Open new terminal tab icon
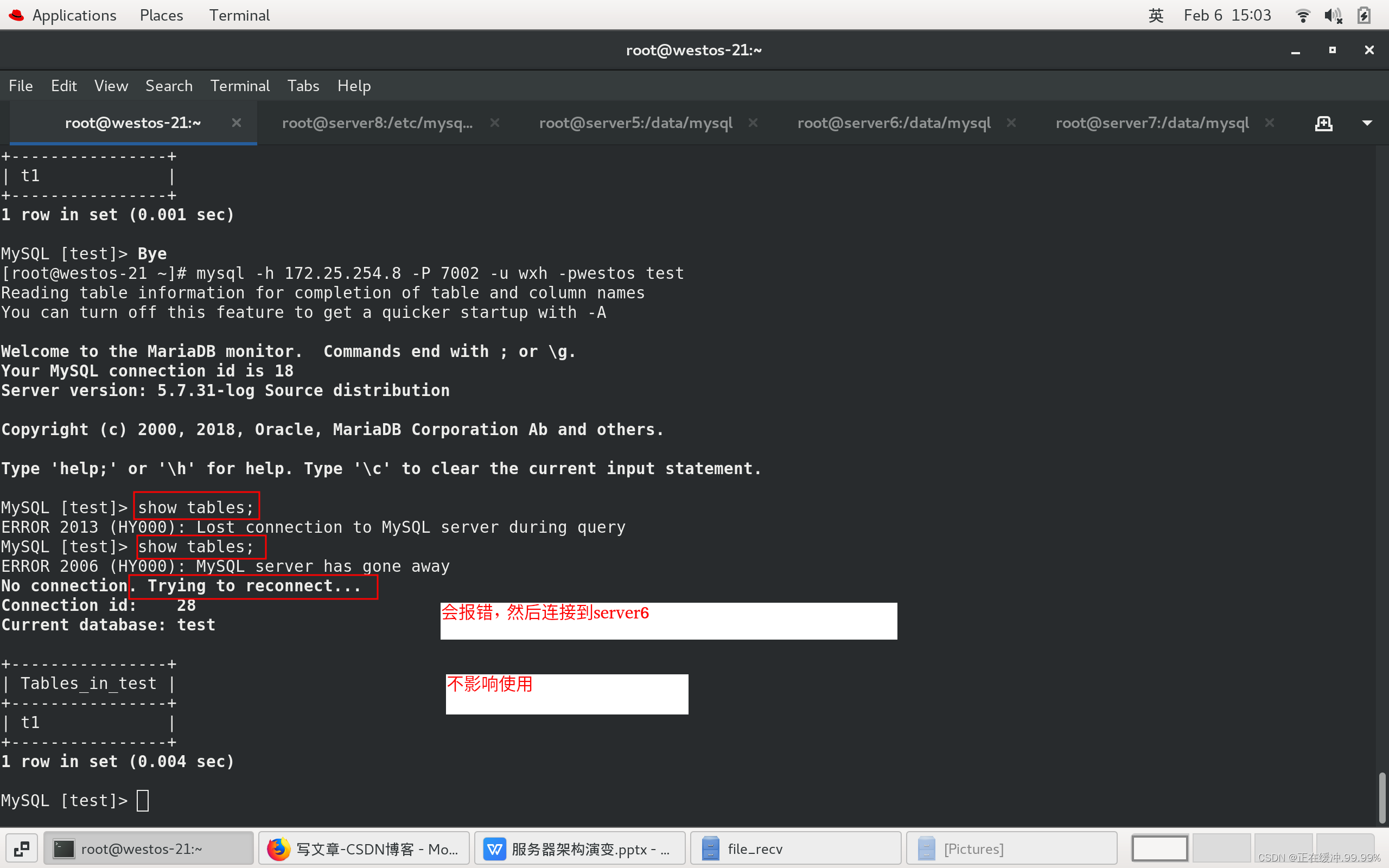1389x868 pixels. point(1323,123)
